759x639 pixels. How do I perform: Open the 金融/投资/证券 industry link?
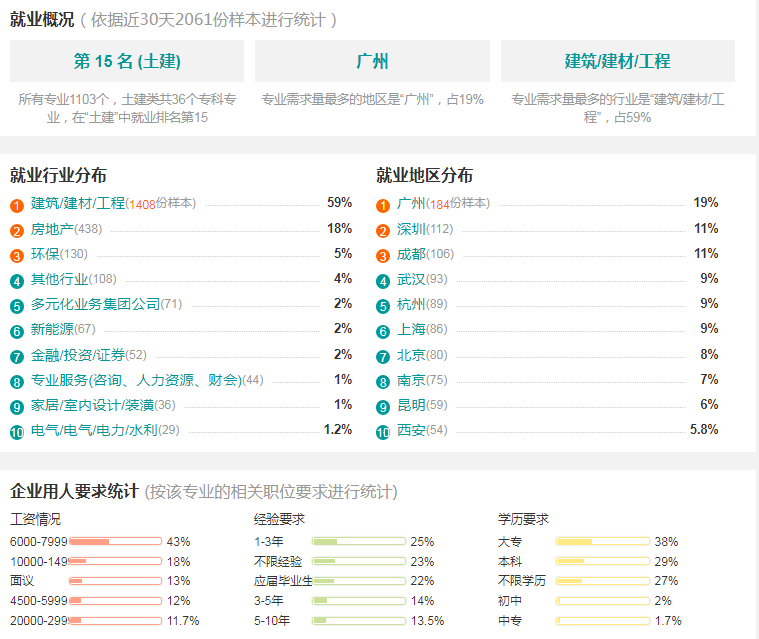coord(78,355)
